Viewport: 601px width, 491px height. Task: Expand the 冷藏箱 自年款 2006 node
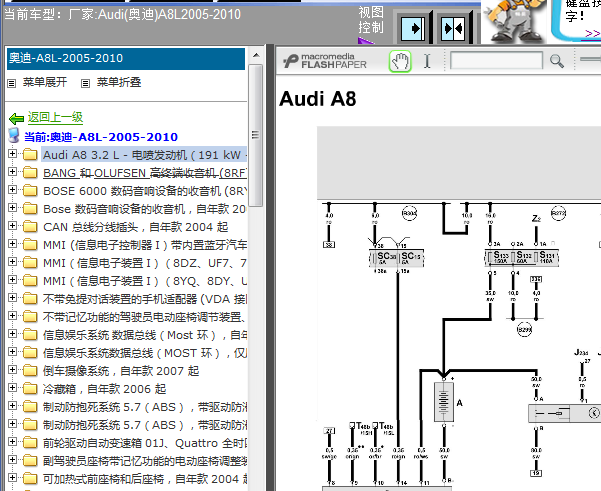(x=12, y=388)
